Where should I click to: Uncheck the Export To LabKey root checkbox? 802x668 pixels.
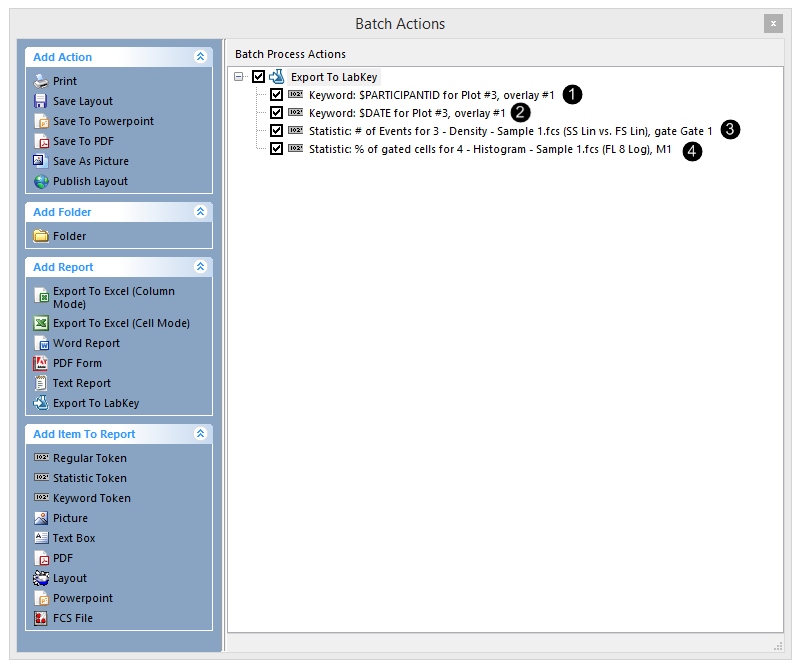click(x=259, y=76)
